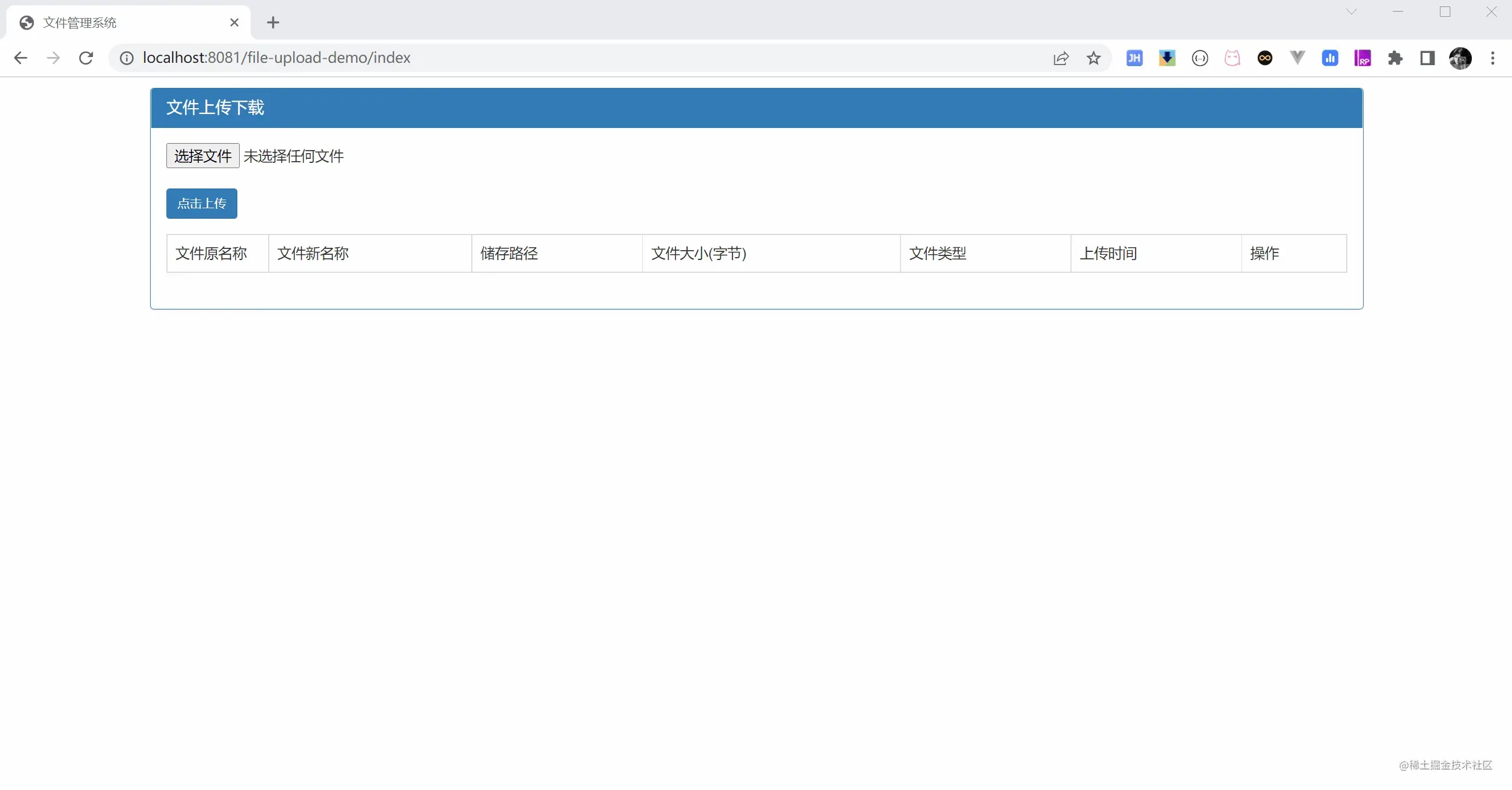Open the pink cat extension
The width and height of the screenshot is (1512, 790).
(x=1232, y=58)
